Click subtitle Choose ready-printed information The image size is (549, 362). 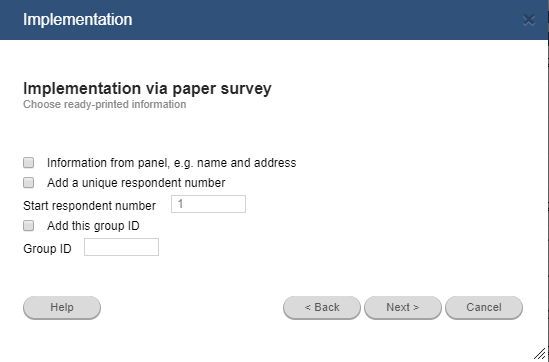point(105,104)
